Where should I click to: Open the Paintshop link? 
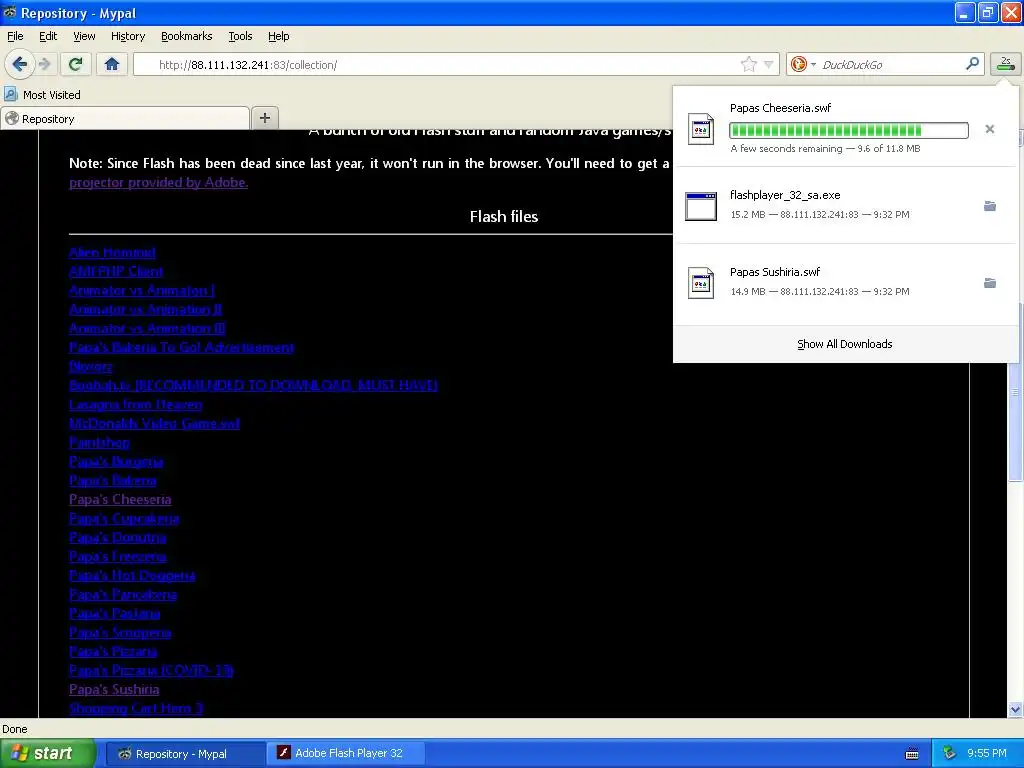click(99, 442)
